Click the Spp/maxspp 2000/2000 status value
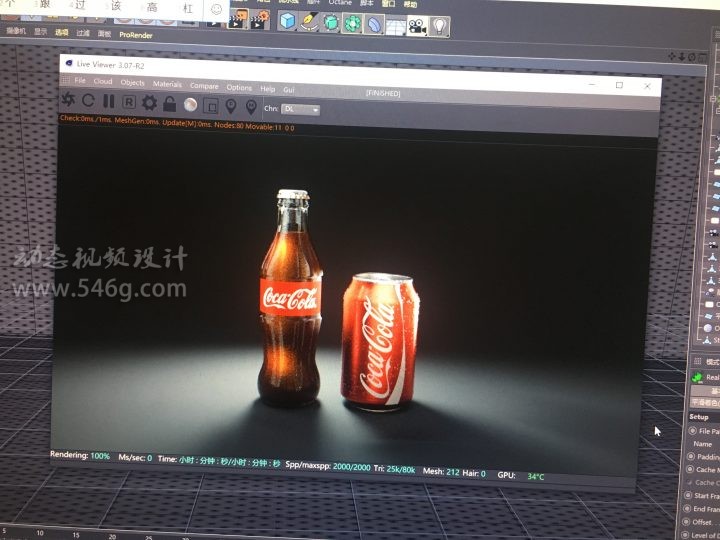 [x=351, y=467]
